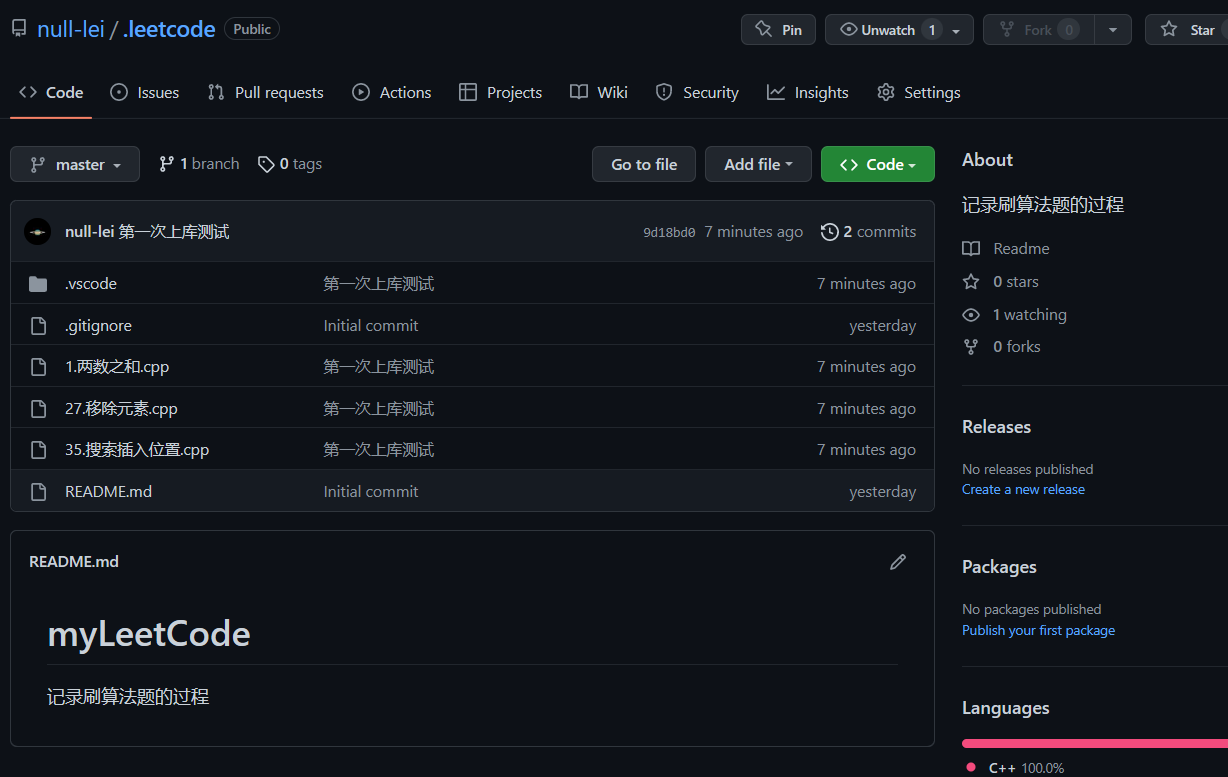Screen dimensions: 1228x777
Task: Click the tag icon beside 0 tags
Action: pos(266,164)
